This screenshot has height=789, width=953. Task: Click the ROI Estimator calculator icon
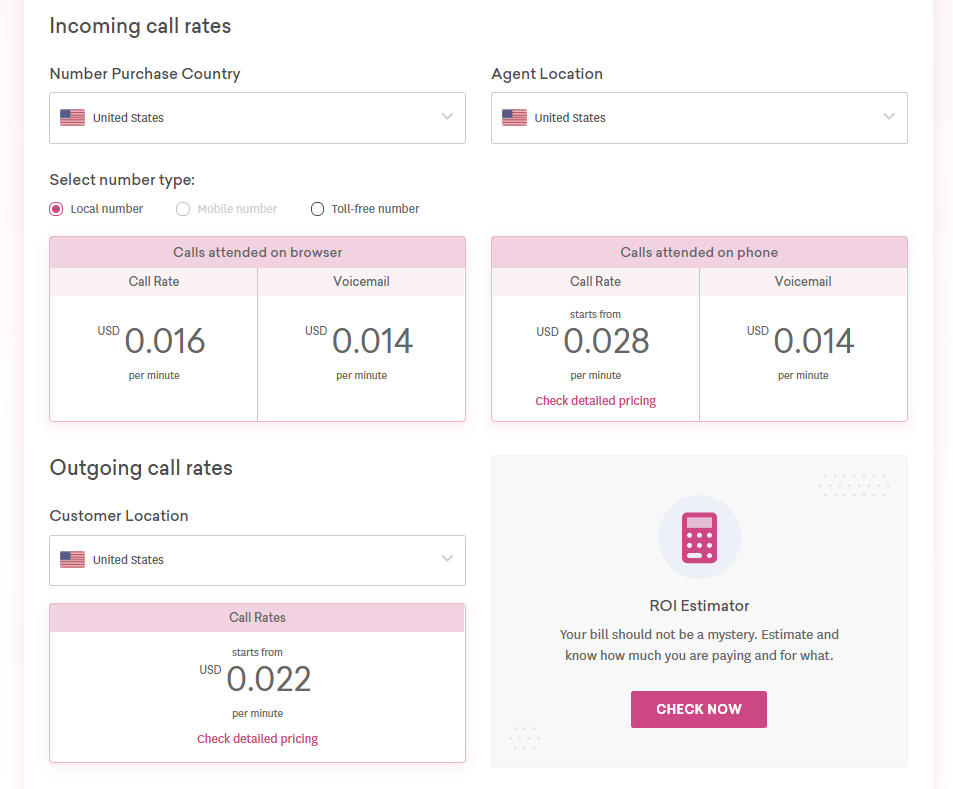point(699,537)
